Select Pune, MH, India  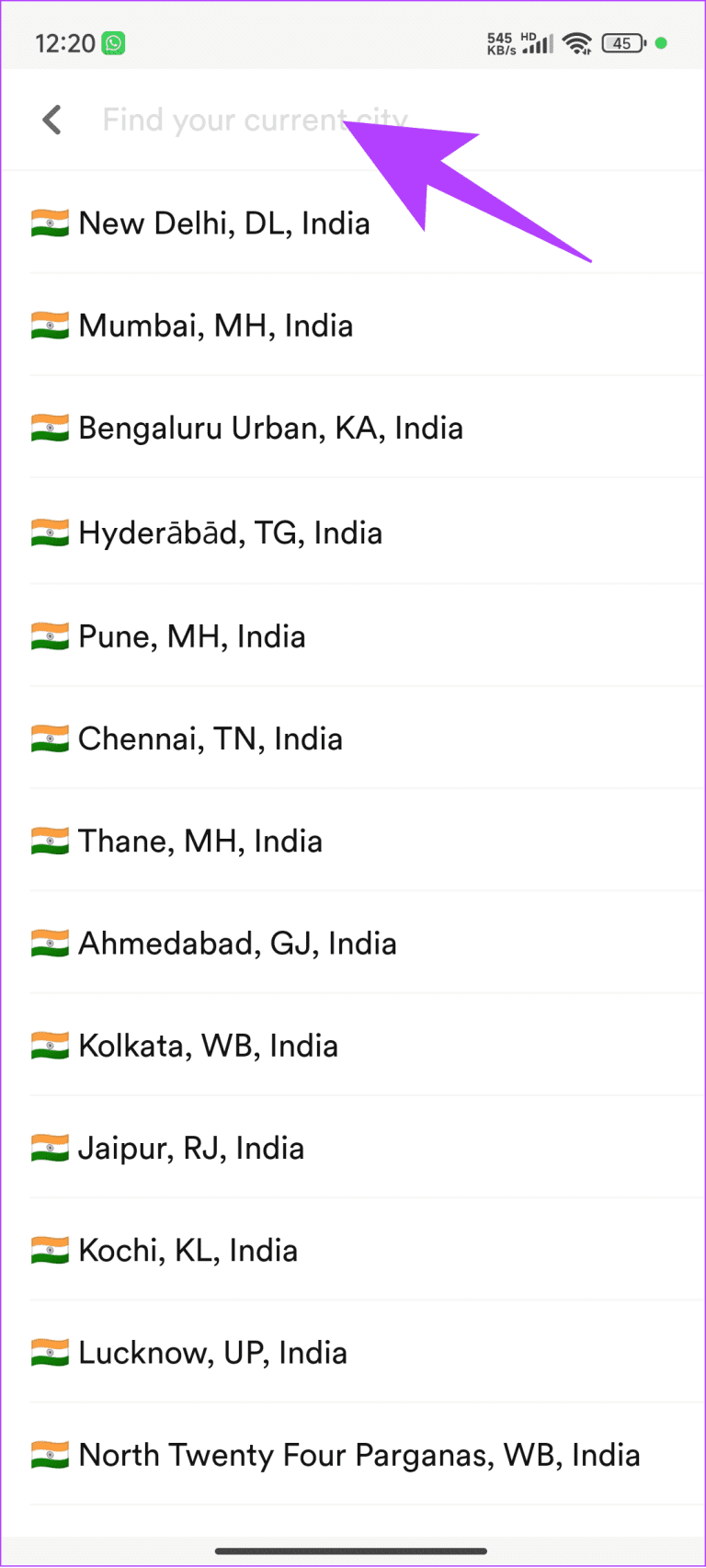click(x=192, y=636)
